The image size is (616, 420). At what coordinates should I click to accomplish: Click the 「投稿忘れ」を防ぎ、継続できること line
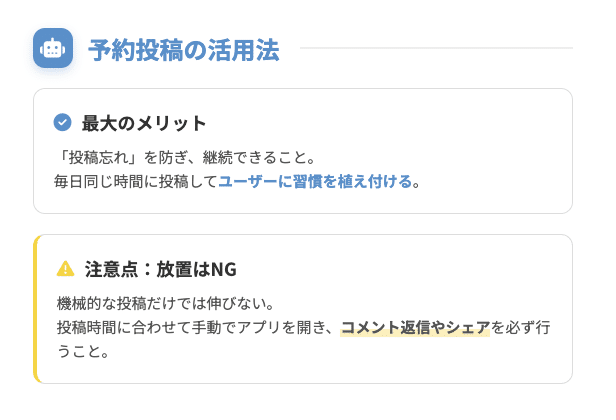pos(185,158)
